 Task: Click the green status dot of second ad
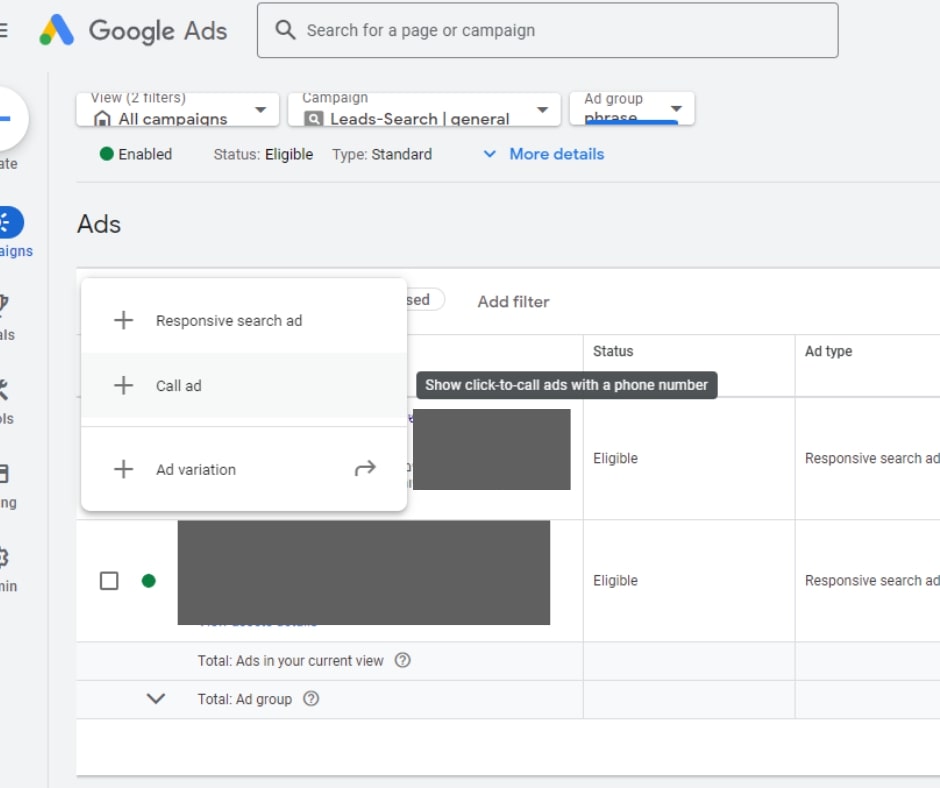coord(149,581)
